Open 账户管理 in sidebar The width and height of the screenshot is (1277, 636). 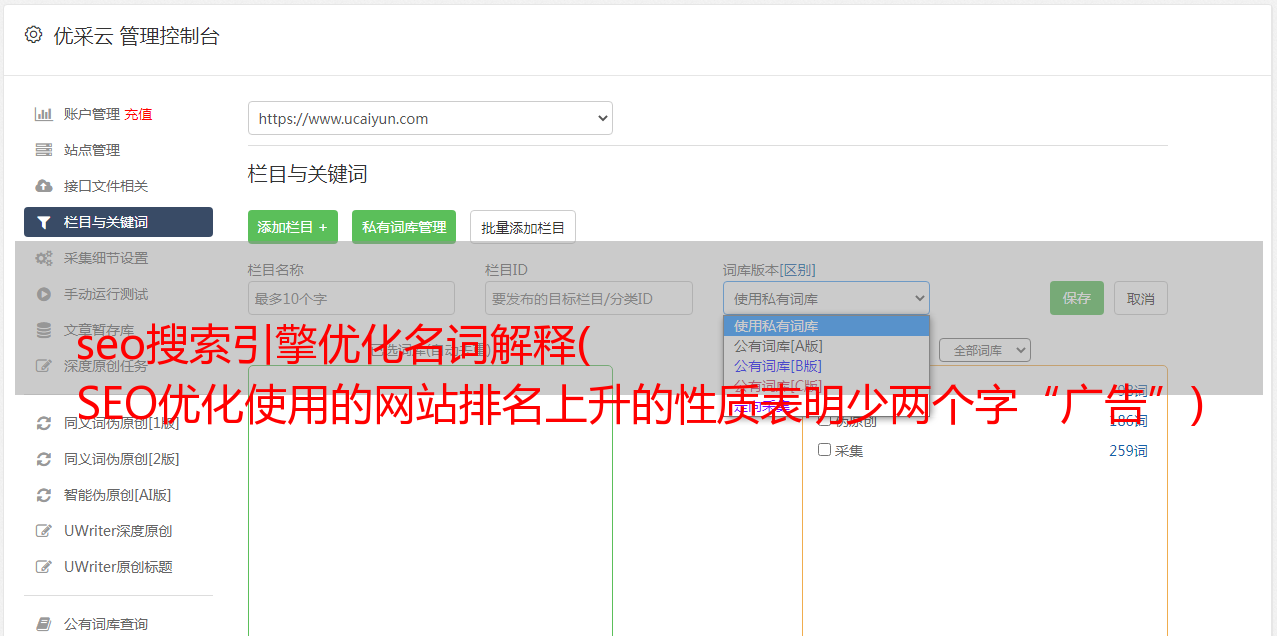(91, 114)
